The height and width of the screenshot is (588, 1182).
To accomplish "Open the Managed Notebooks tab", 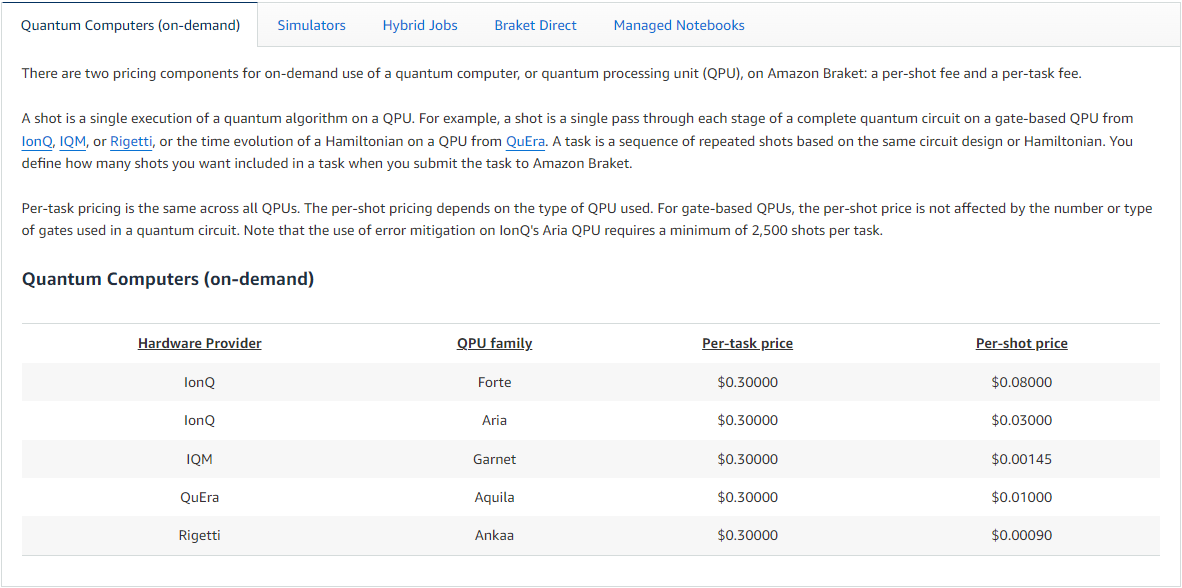I will pos(678,25).
